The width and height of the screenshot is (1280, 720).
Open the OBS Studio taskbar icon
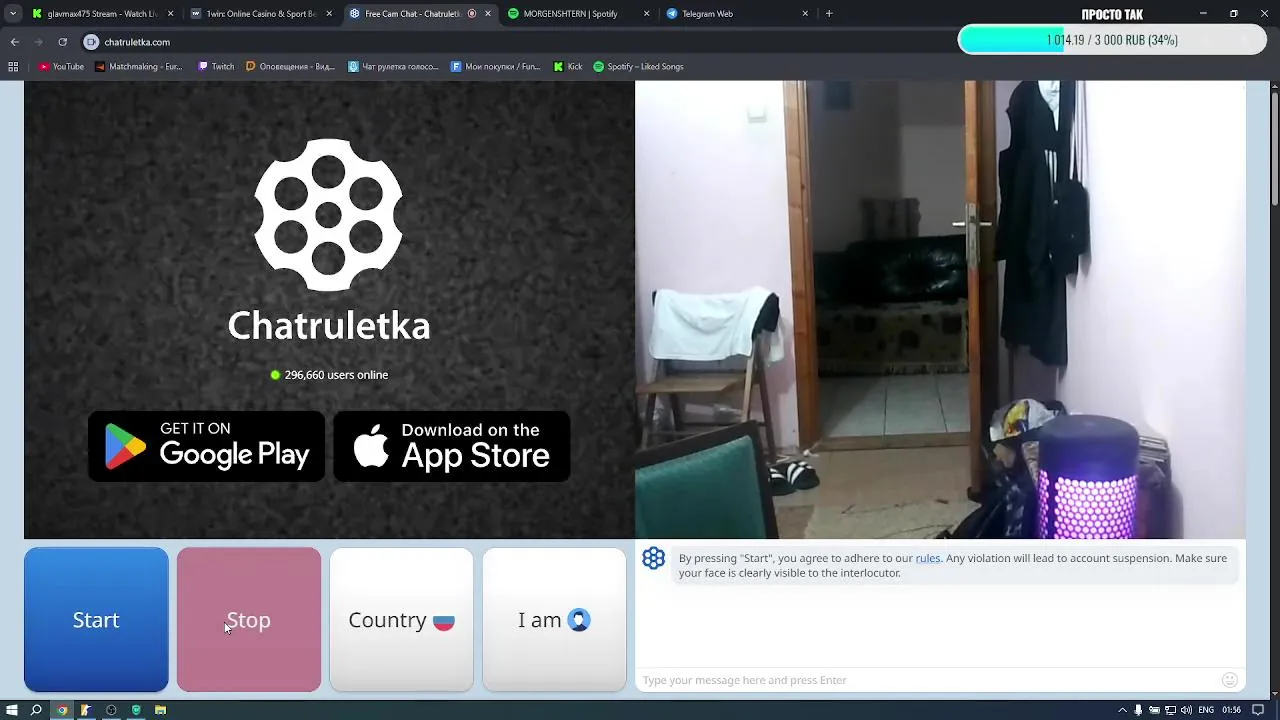[x=111, y=710]
